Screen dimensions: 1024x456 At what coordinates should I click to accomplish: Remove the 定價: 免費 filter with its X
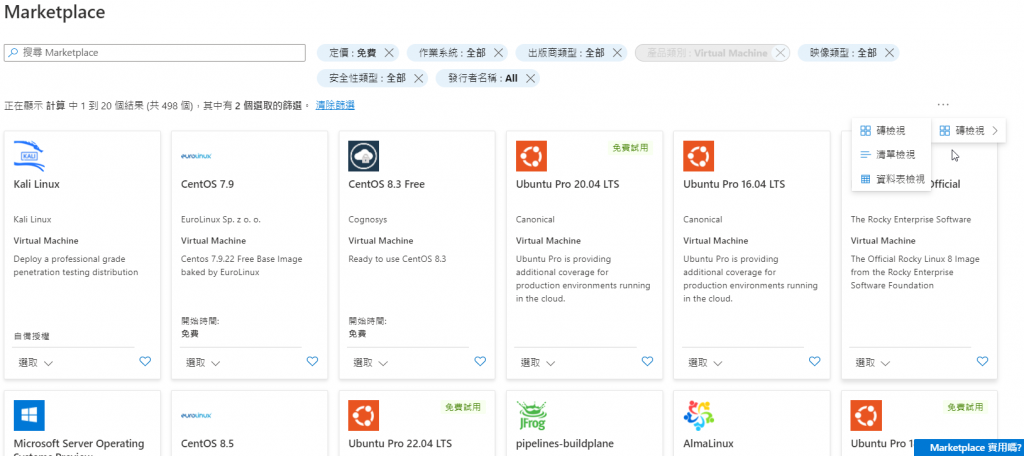coord(389,53)
